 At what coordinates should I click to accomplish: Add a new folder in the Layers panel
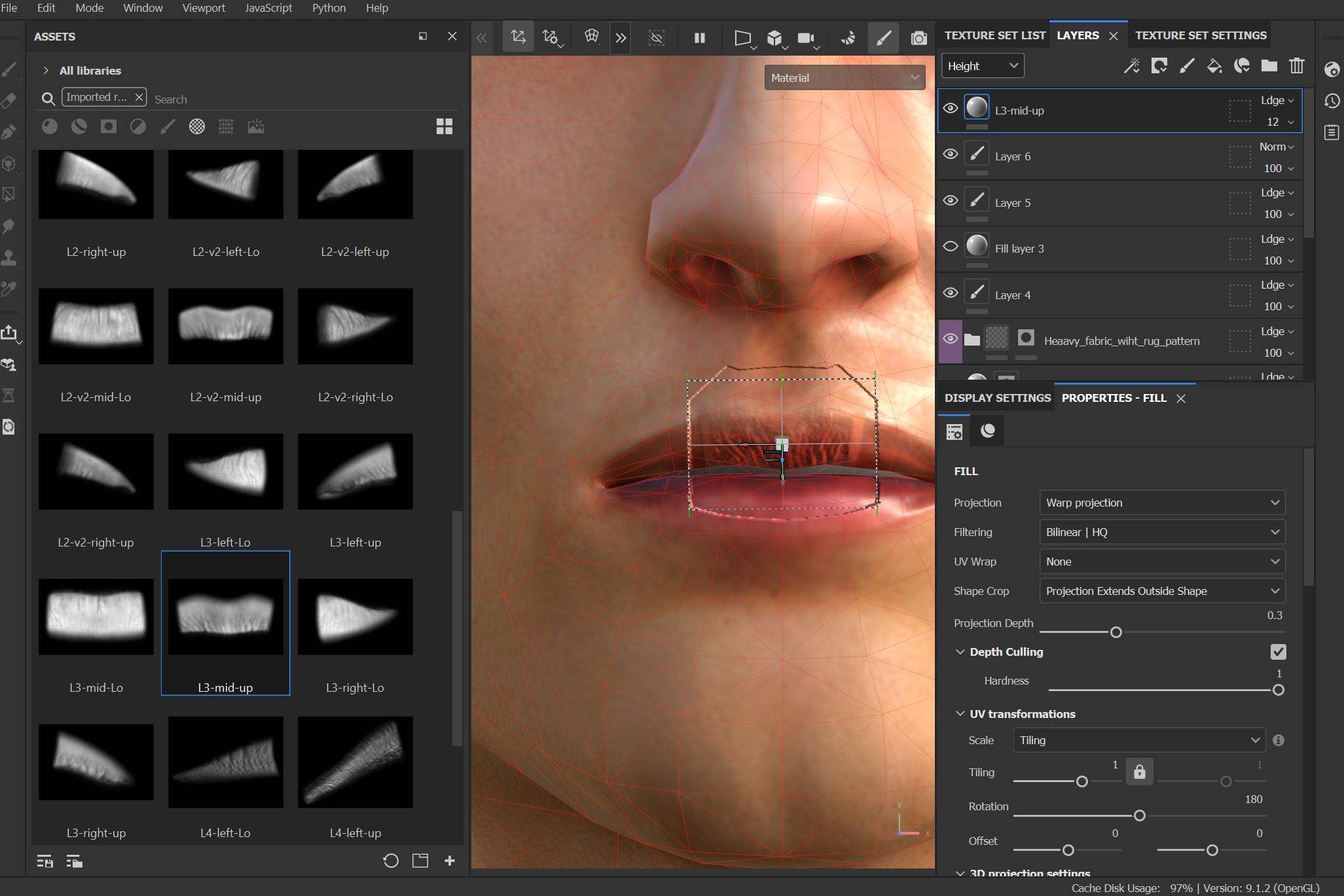point(1269,65)
